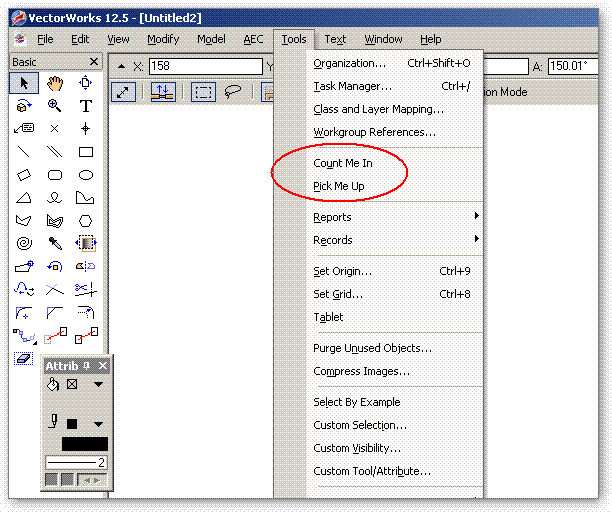
Task: Choose Task Manager…
Action: point(395,86)
